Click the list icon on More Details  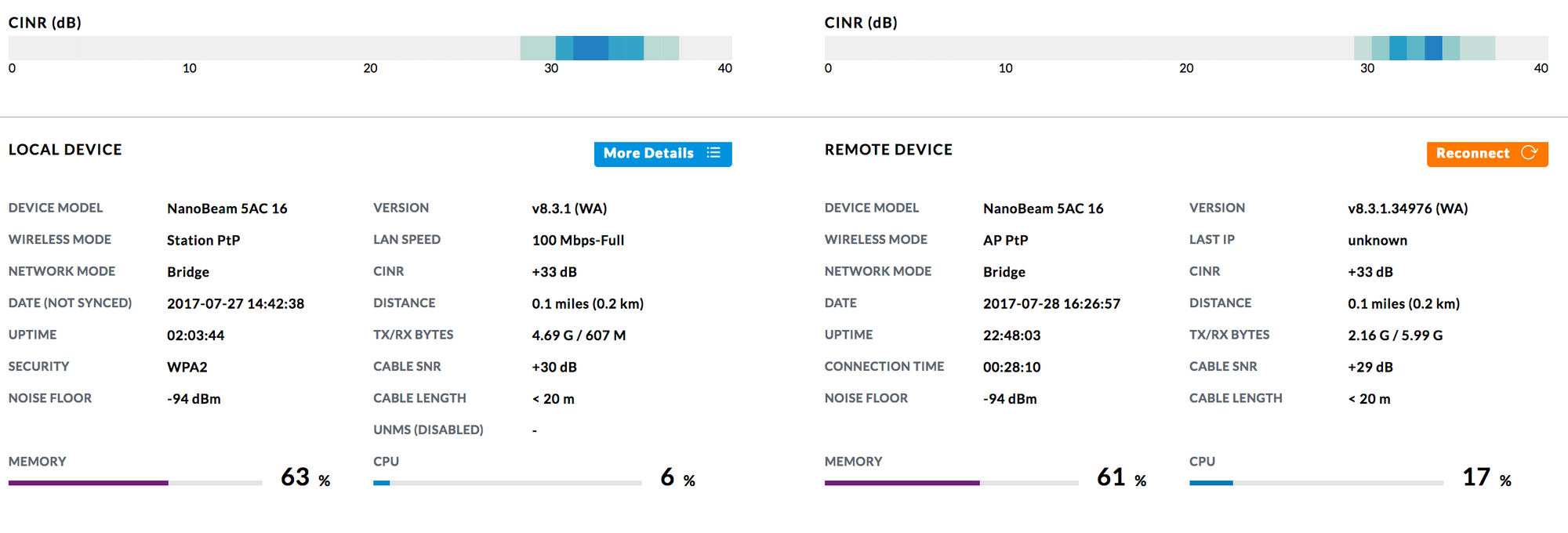(713, 153)
